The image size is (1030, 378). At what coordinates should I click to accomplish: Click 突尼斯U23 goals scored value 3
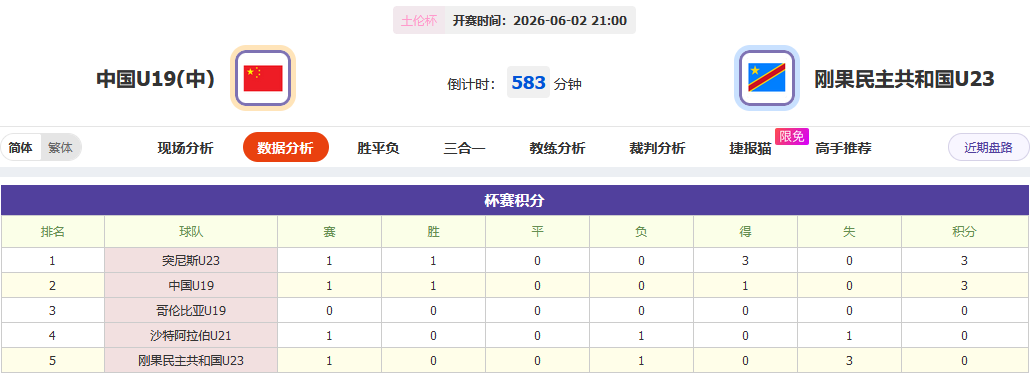746,260
